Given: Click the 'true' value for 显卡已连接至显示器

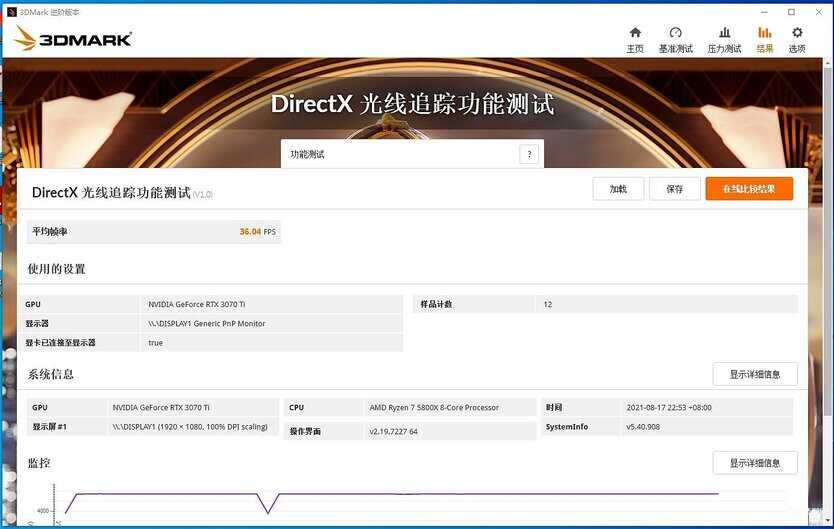Looking at the screenshot, I should [x=155, y=343].
